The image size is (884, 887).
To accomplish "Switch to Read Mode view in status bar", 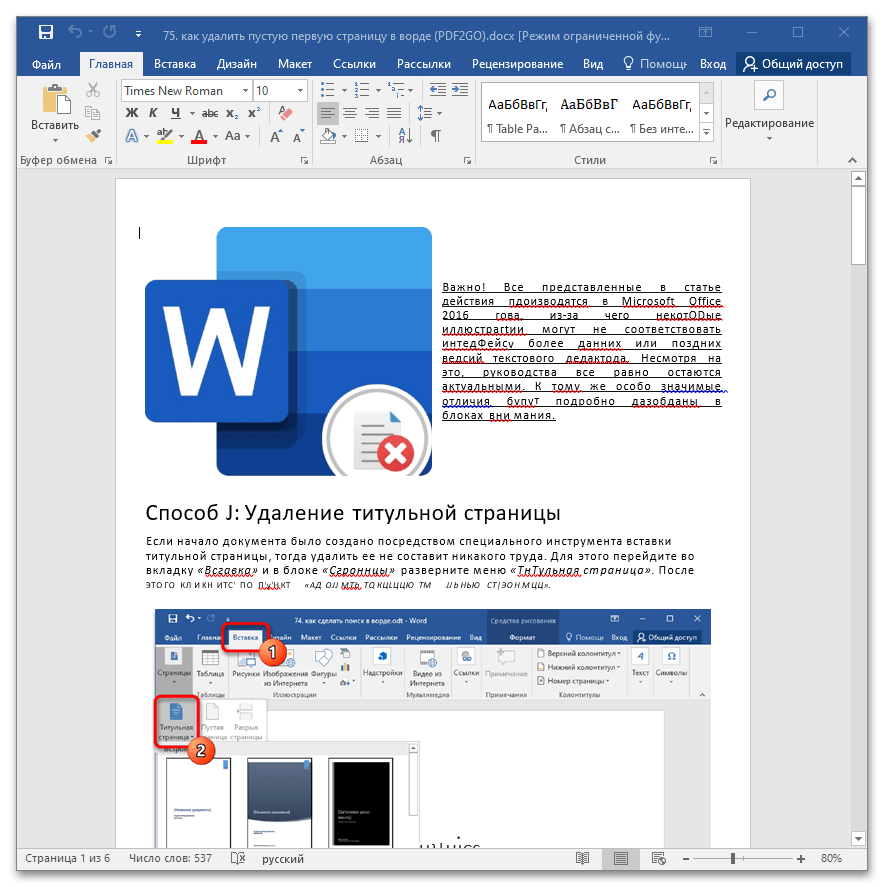I will (583, 859).
